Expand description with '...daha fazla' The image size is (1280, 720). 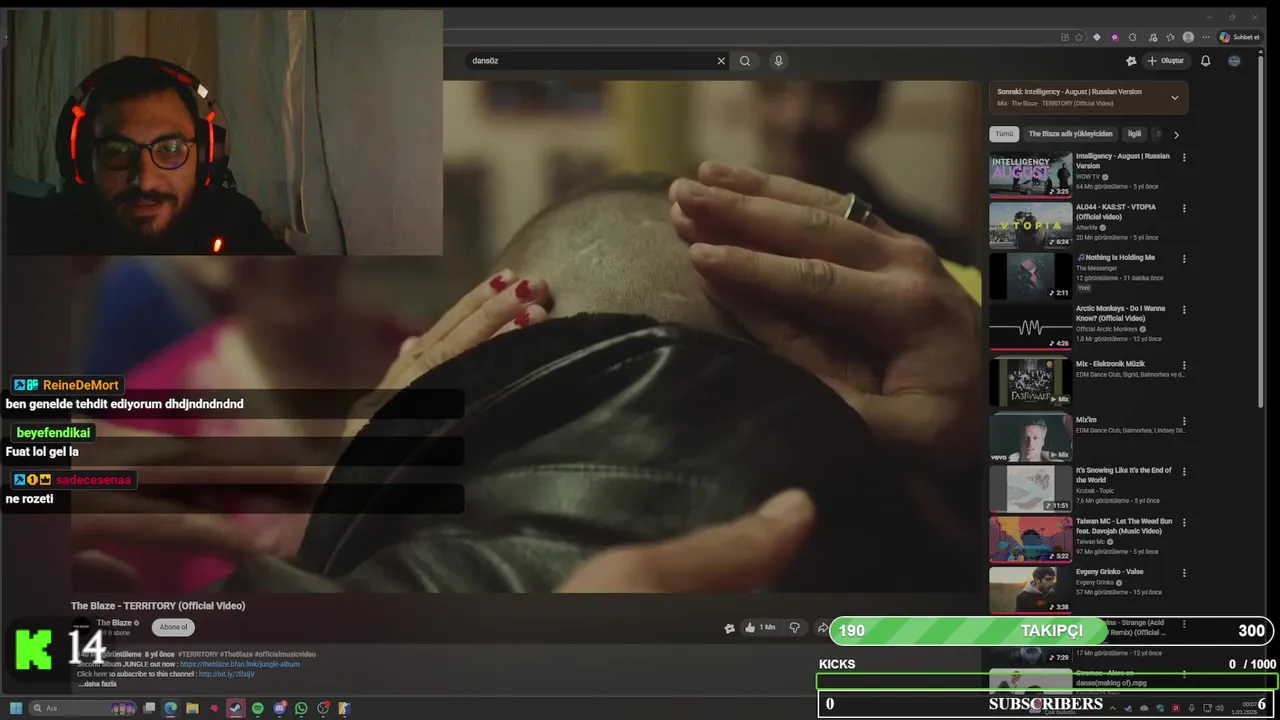tap(98, 684)
